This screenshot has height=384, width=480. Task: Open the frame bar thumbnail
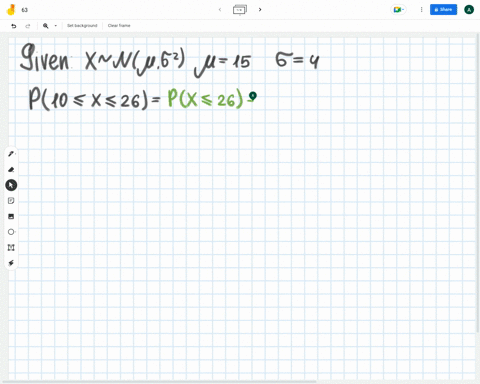pos(240,10)
